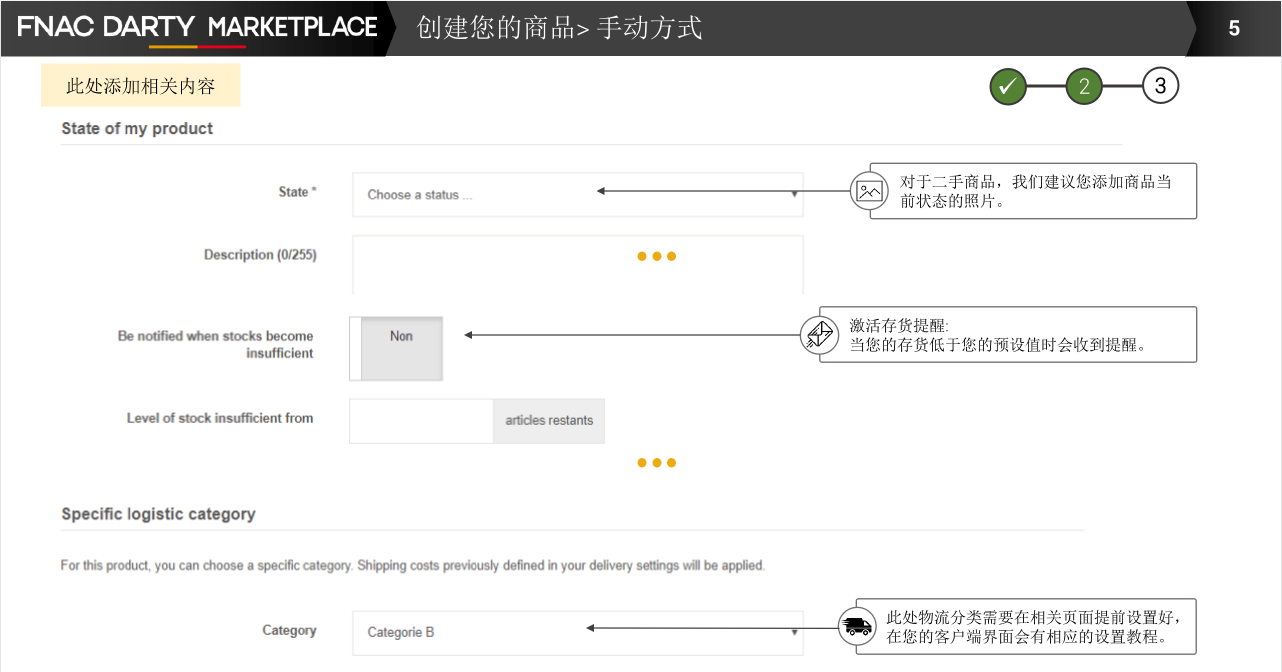Click the orange dots below the stock level field
This screenshot has height=672, width=1282.
[x=656, y=463]
